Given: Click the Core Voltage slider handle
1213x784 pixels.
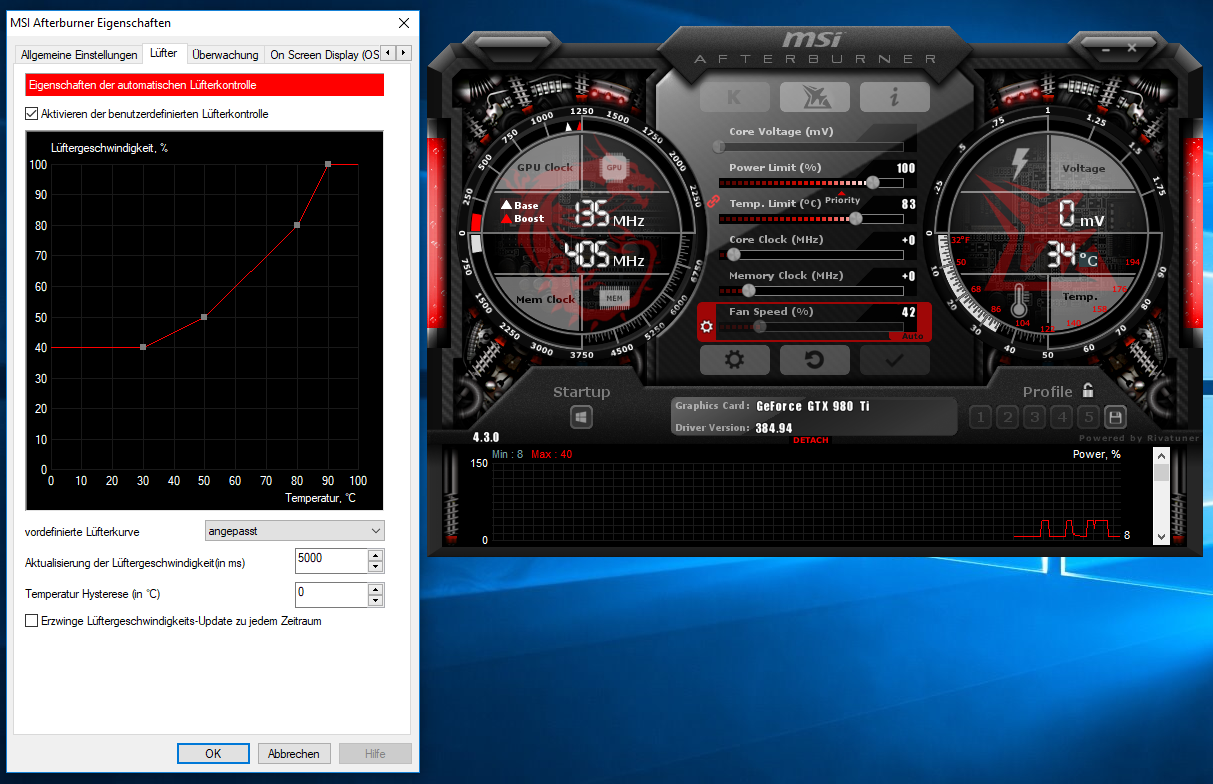Looking at the screenshot, I should (719, 147).
